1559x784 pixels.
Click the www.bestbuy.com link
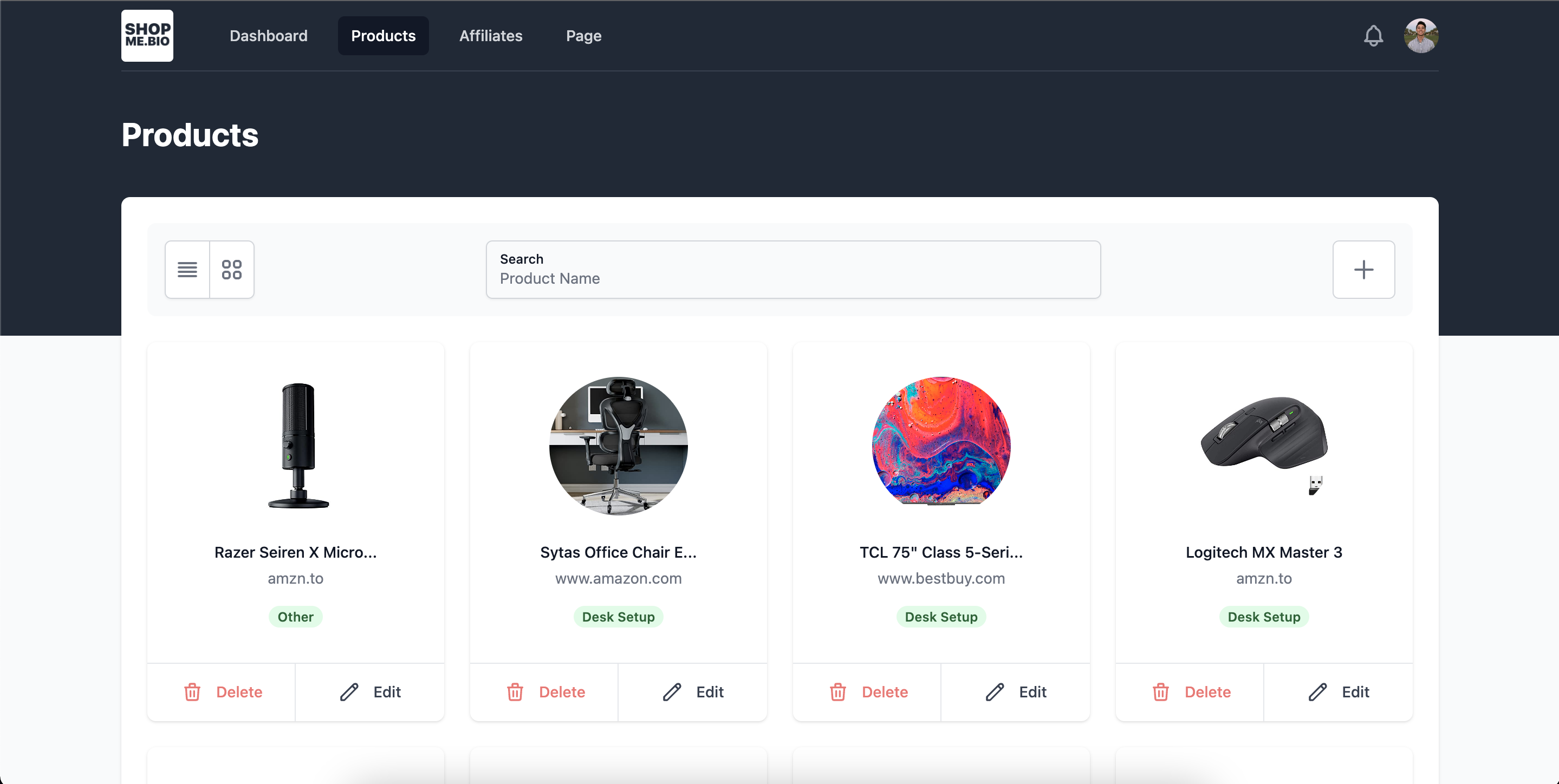tap(940, 578)
